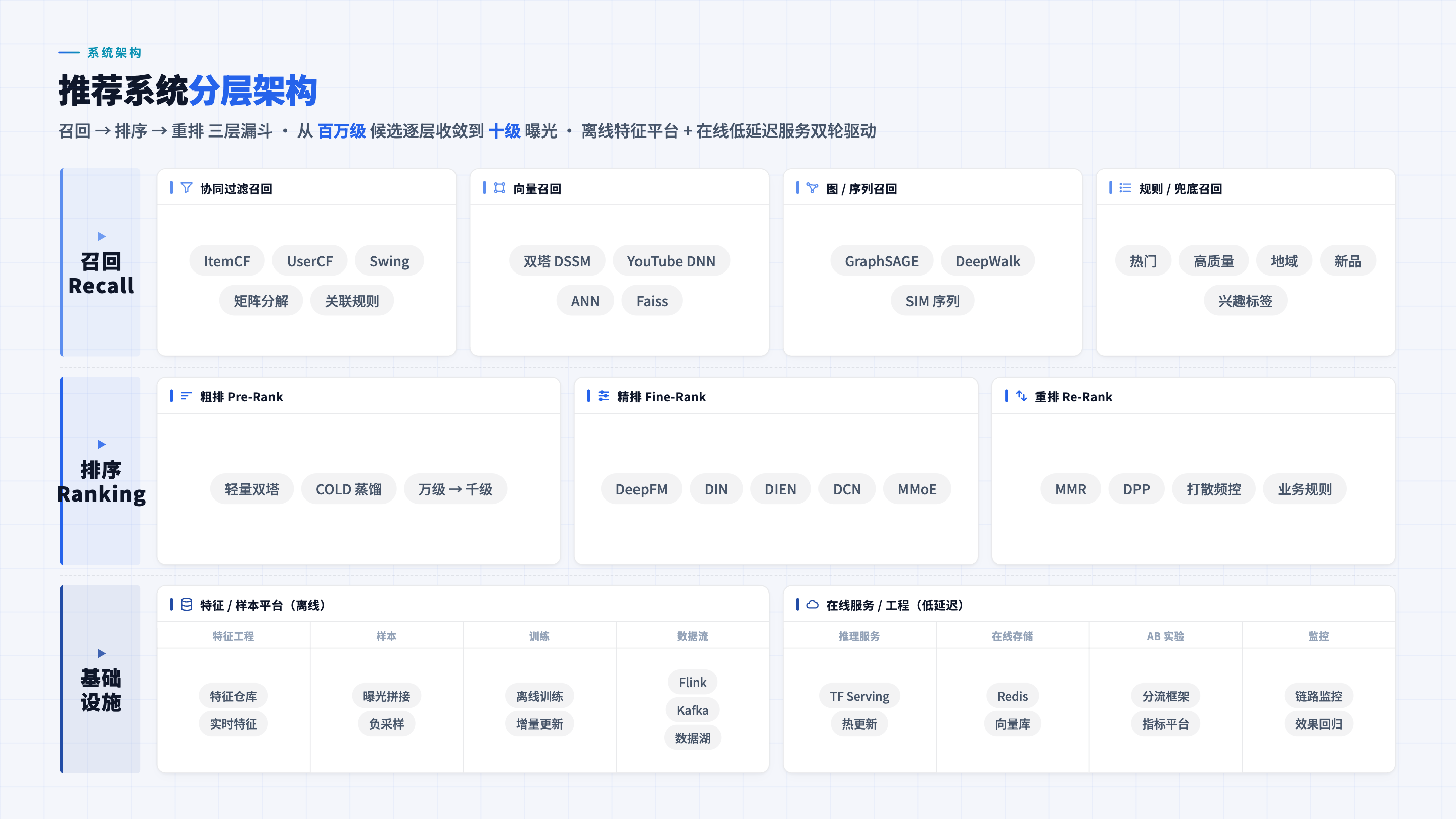Click the 新品 tag

[x=1348, y=261]
